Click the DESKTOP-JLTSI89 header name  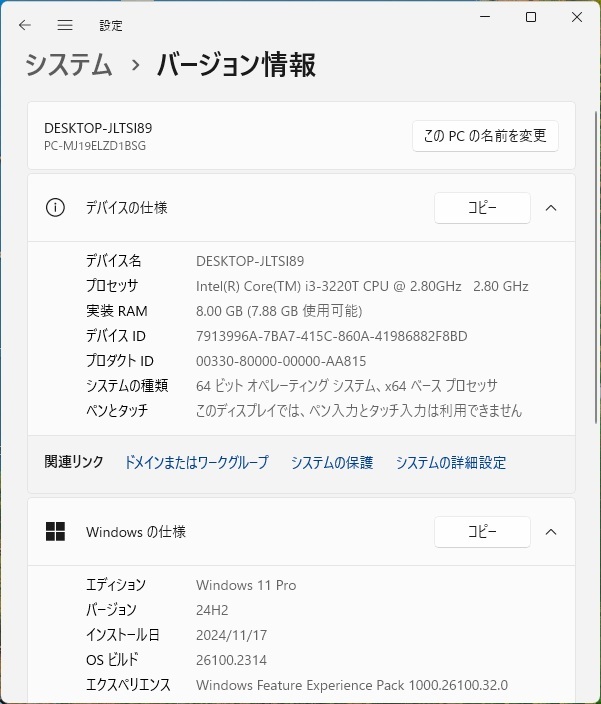pyautogui.click(x=98, y=128)
